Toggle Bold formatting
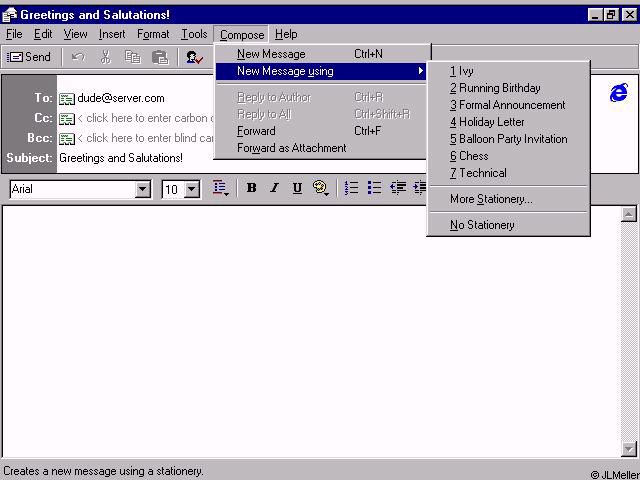Screen dimensions: 640x480 [x=251, y=188]
